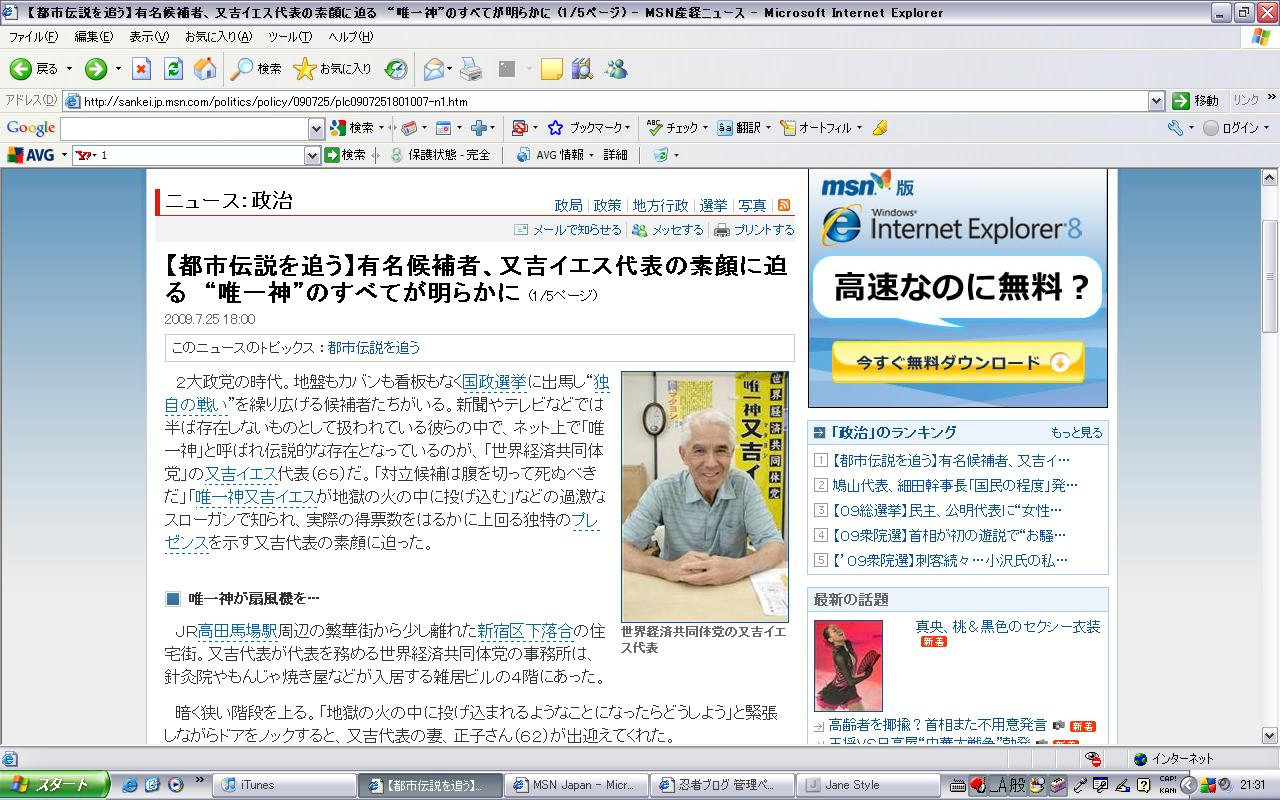The width and height of the screenshot is (1280, 800).
Task: Open the Google toolbar popup blocker icon
Action: pyautogui.click(x=519, y=128)
